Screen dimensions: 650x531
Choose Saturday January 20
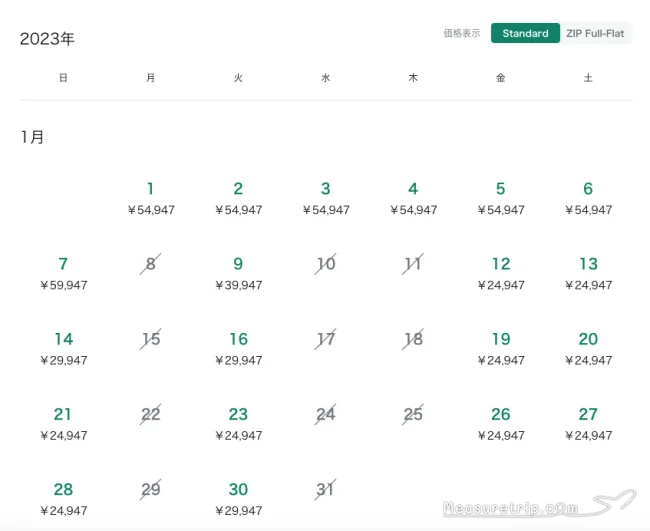tap(588, 349)
